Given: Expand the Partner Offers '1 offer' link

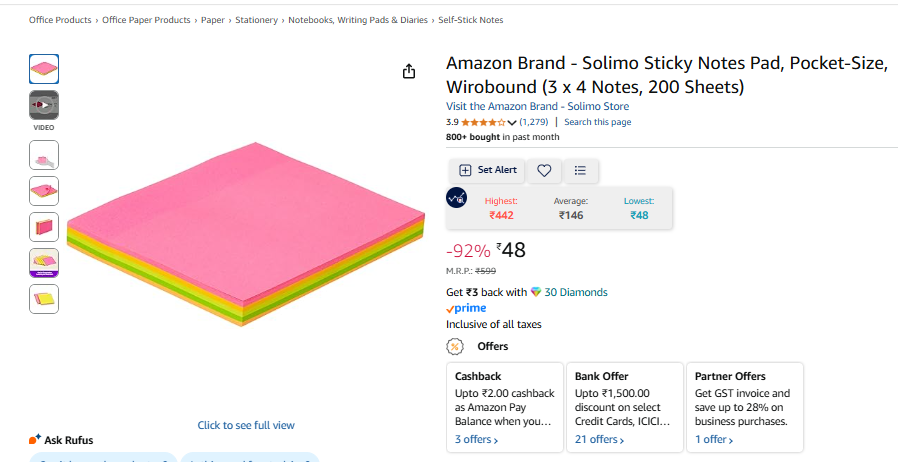Looking at the screenshot, I should tap(714, 439).
